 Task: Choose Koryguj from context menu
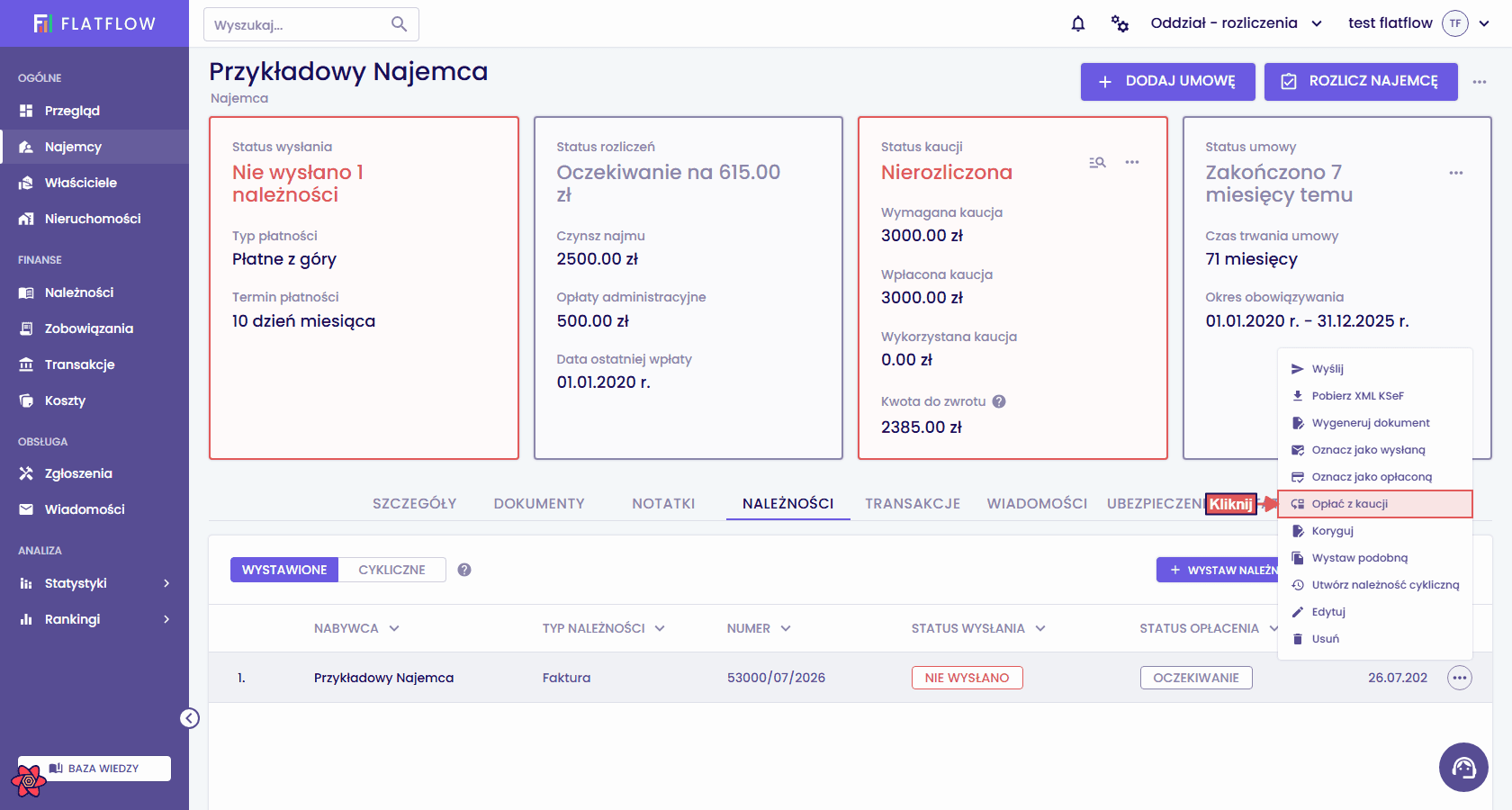tap(1375, 531)
